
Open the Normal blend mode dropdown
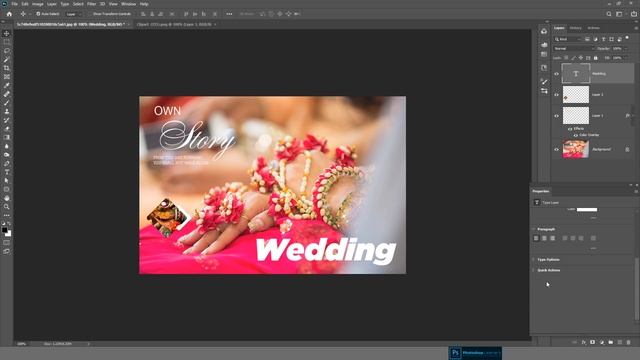[574, 49]
